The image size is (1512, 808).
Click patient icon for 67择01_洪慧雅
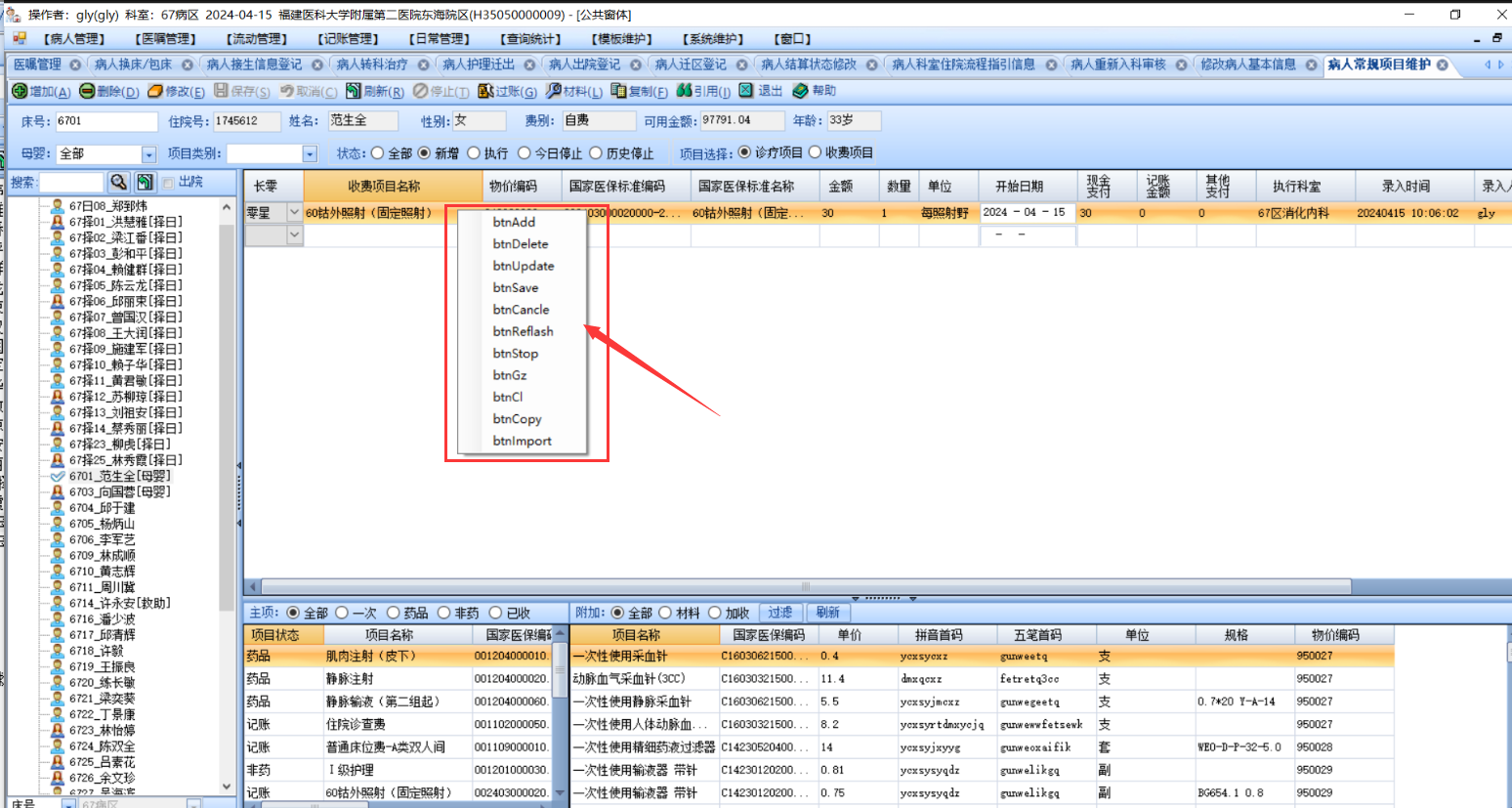58,222
